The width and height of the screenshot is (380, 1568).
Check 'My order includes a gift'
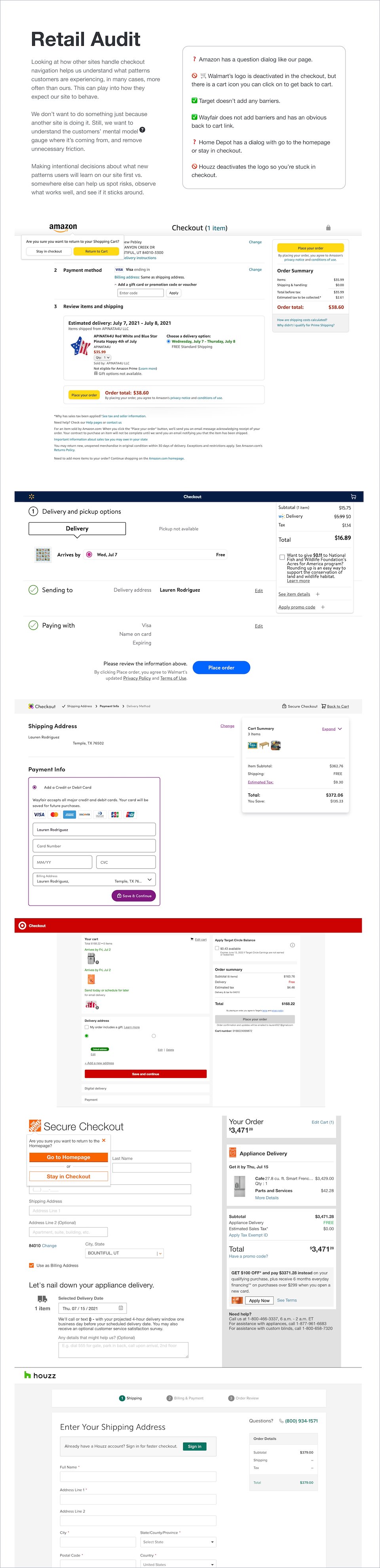pyautogui.click(x=86, y=1027)
